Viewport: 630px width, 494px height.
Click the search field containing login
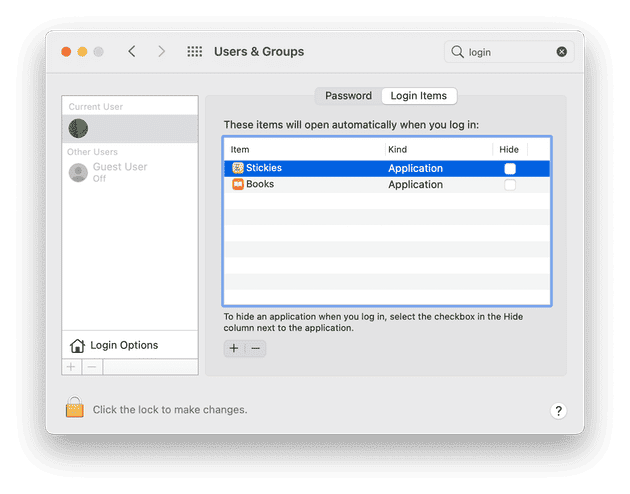point(509,52)
